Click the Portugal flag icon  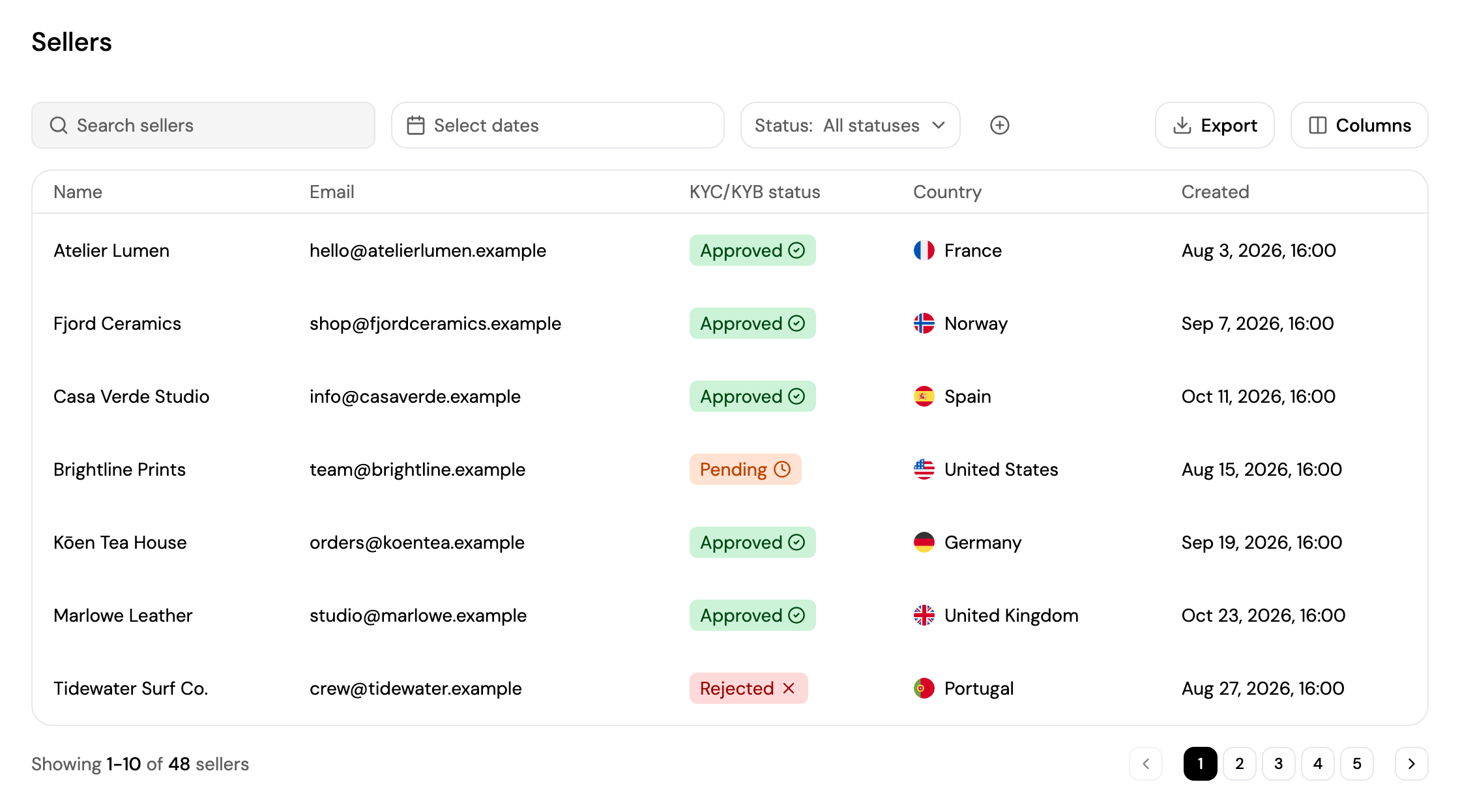924,688
